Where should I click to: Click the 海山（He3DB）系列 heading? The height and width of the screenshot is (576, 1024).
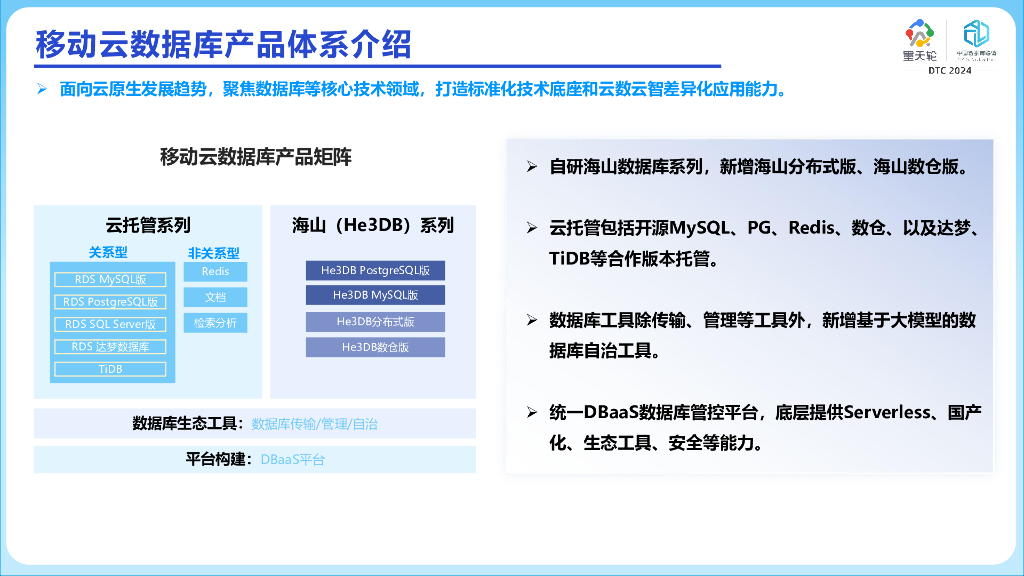tap(373, 226)
